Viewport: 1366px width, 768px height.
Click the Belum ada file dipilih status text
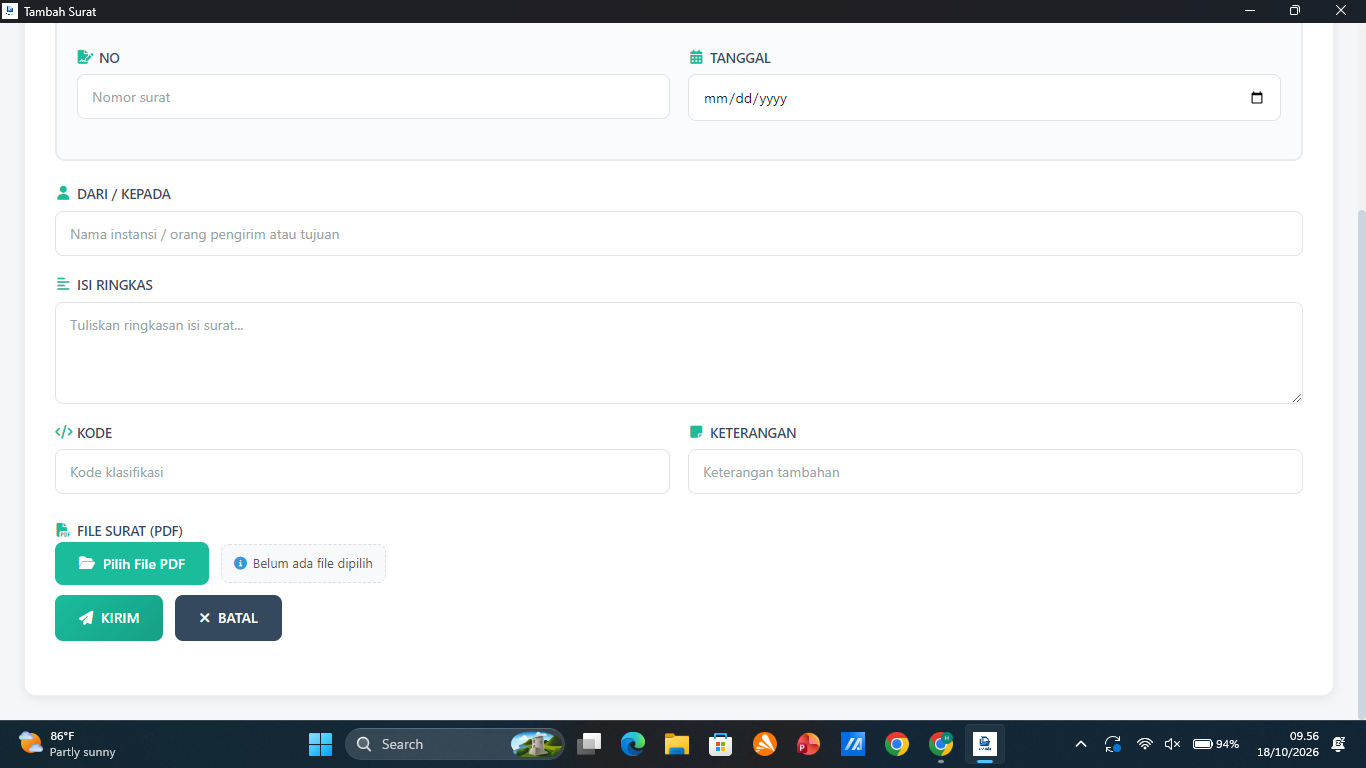[312, 563]
